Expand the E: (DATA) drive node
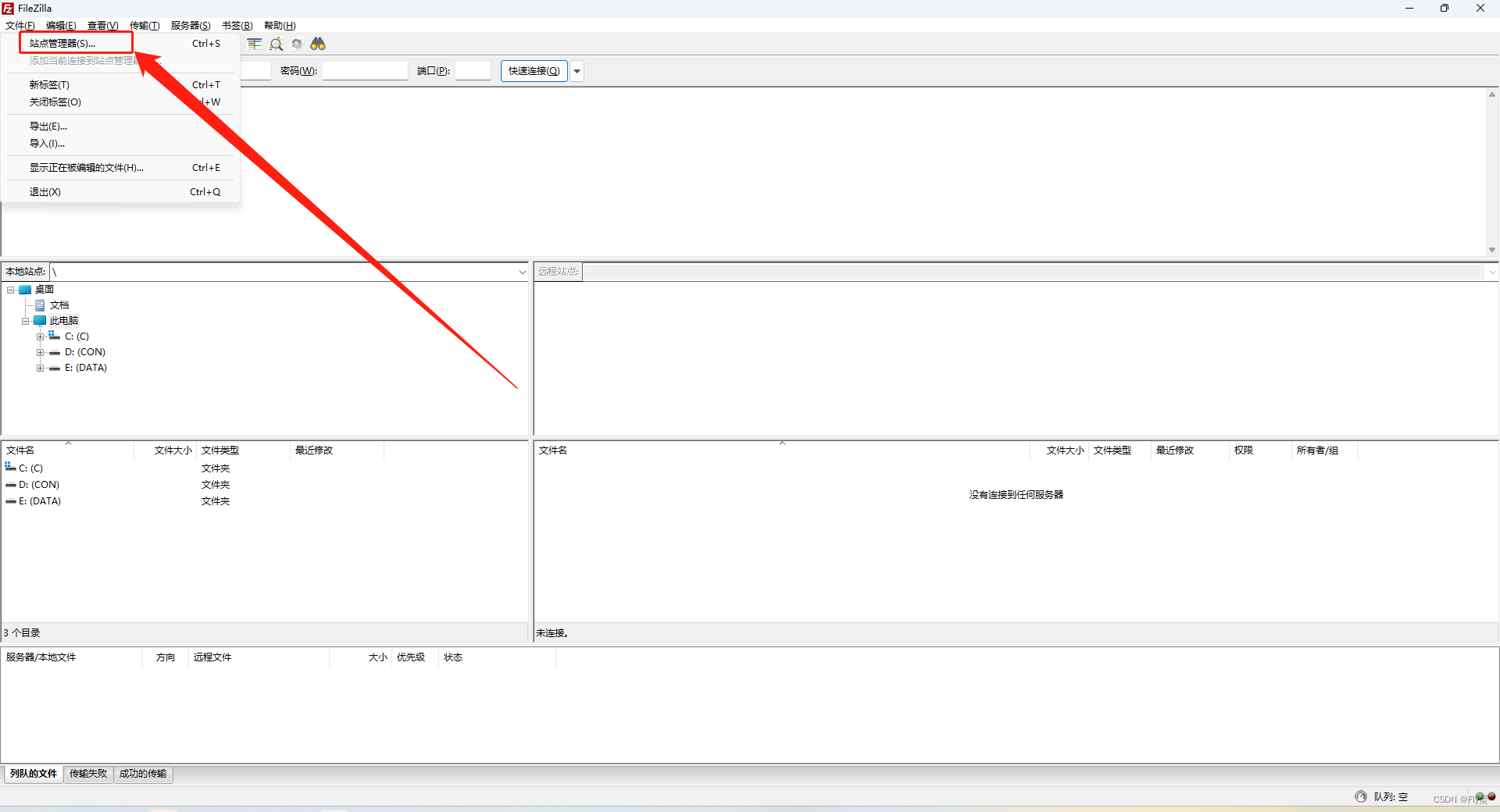The image size is (1500, 812). coord(41,368)
